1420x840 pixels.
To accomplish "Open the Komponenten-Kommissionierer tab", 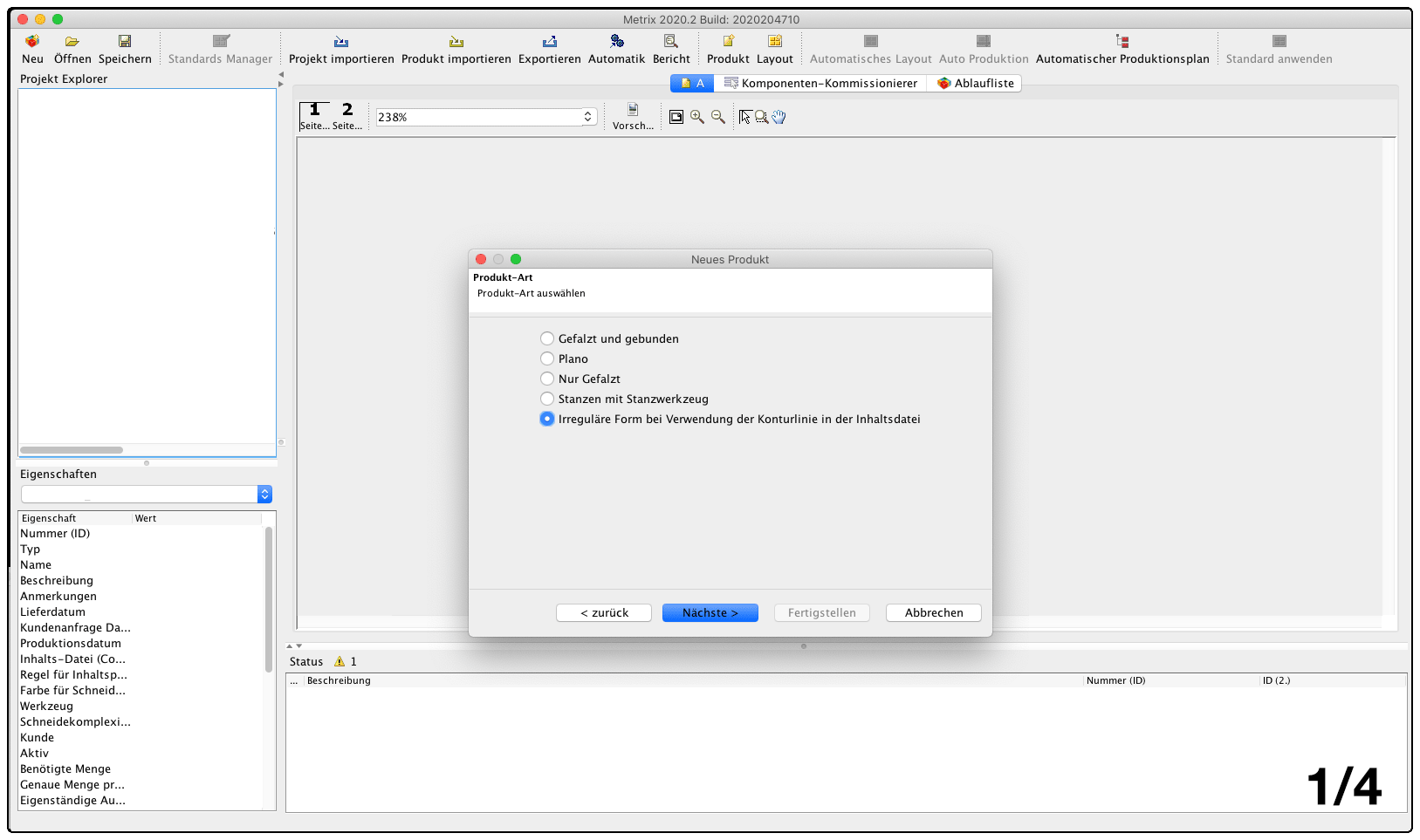I will [x=821, y=83].
